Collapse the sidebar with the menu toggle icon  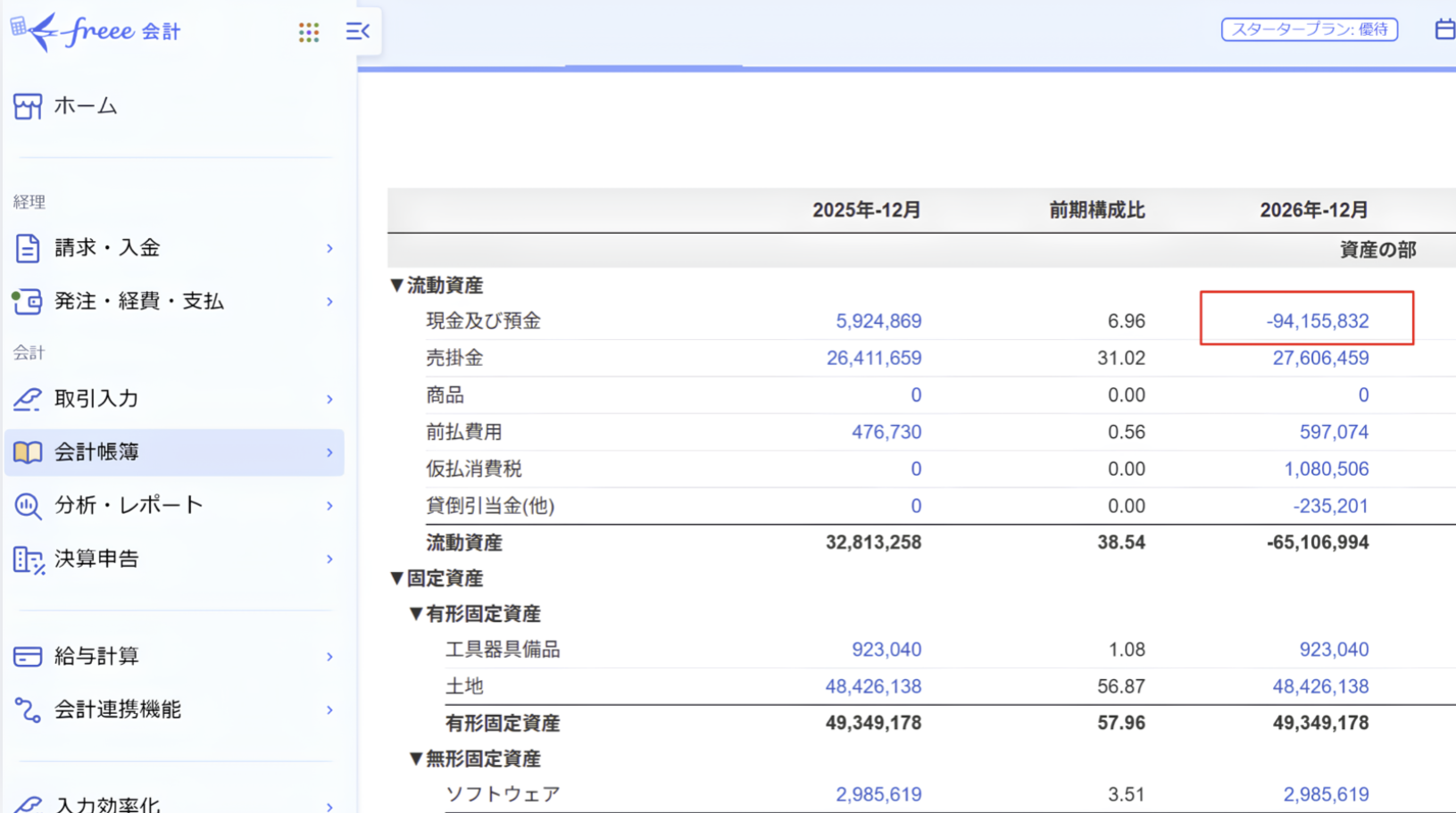pos(358,32)
